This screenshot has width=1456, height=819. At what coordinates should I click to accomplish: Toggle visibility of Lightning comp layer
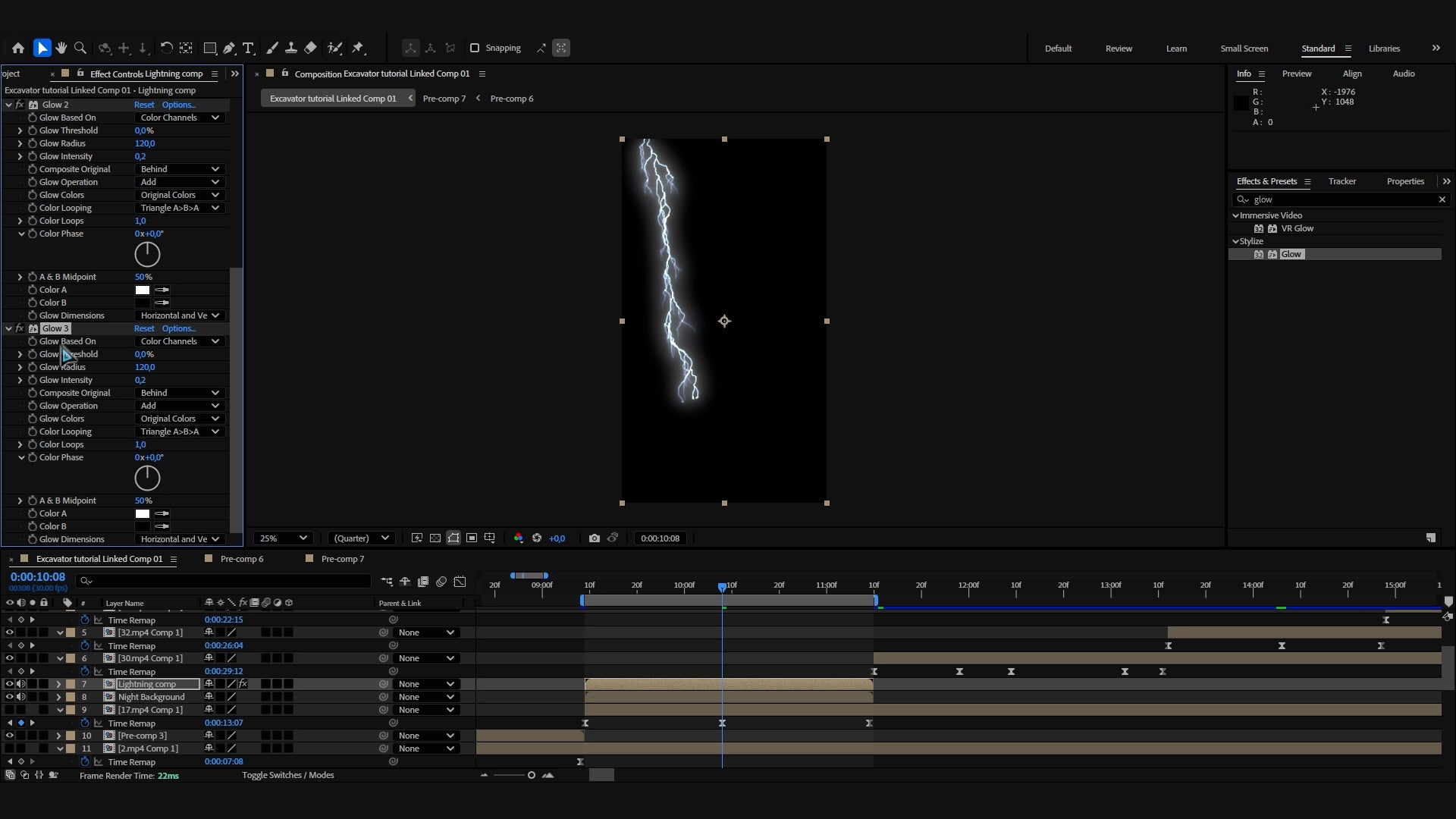pos(10,684)
